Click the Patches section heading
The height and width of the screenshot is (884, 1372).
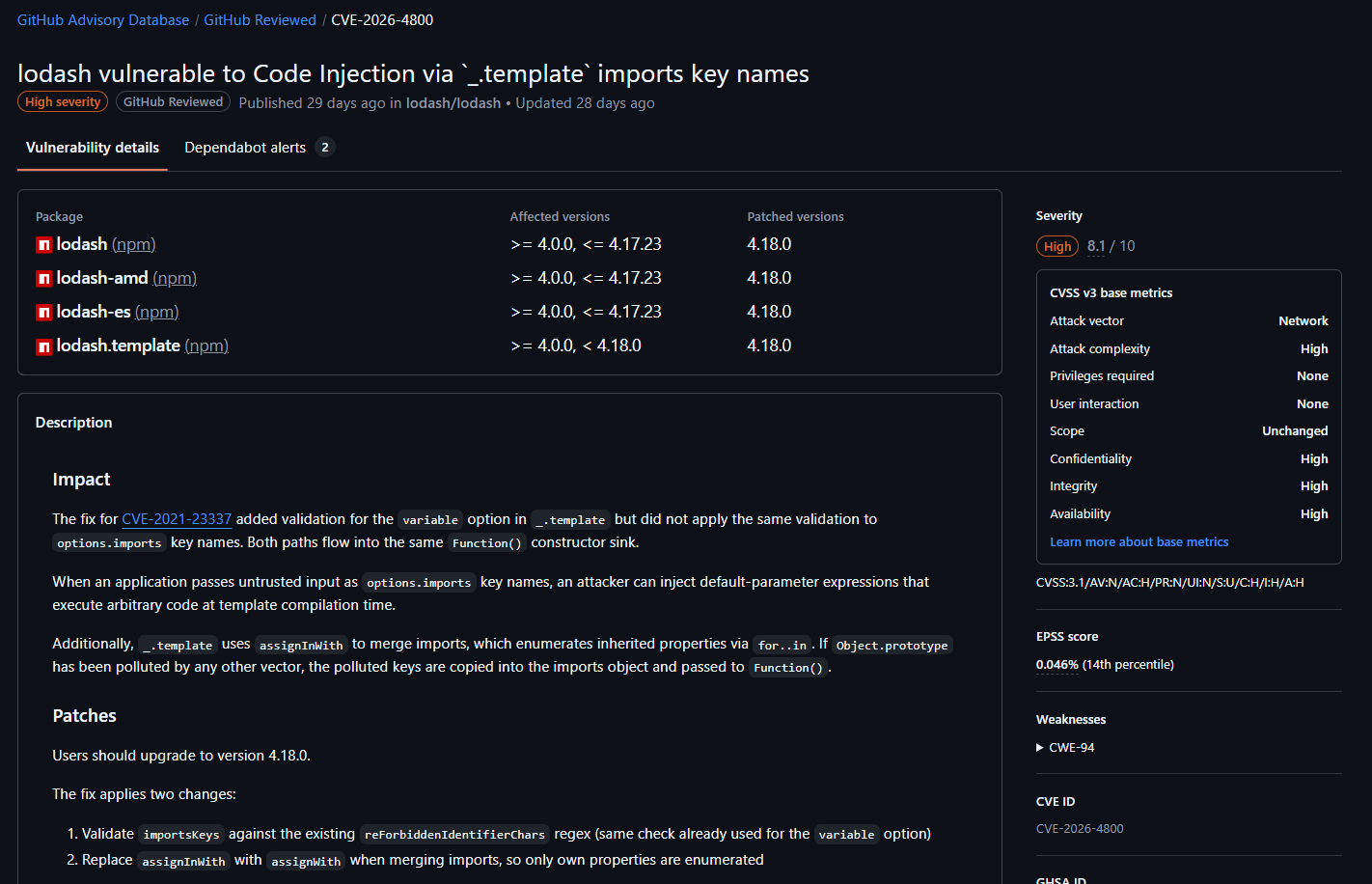[84, 716]
